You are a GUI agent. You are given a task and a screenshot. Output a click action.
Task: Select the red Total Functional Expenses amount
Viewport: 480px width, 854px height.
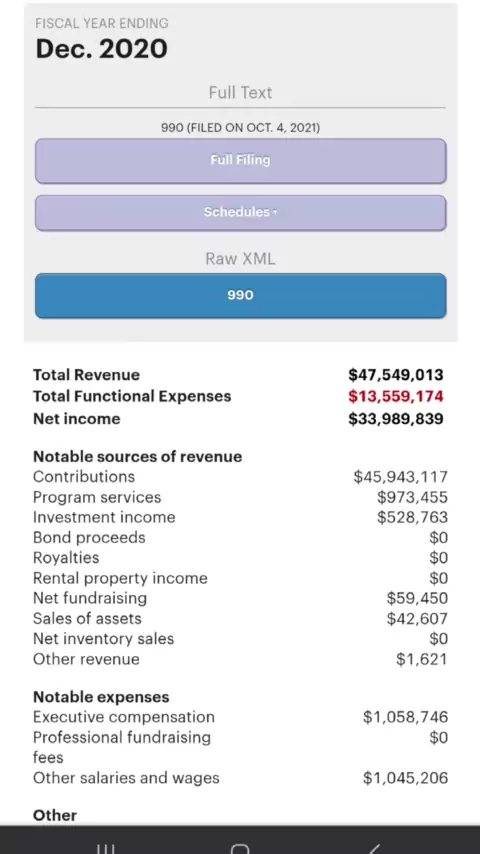coord(396,396)
